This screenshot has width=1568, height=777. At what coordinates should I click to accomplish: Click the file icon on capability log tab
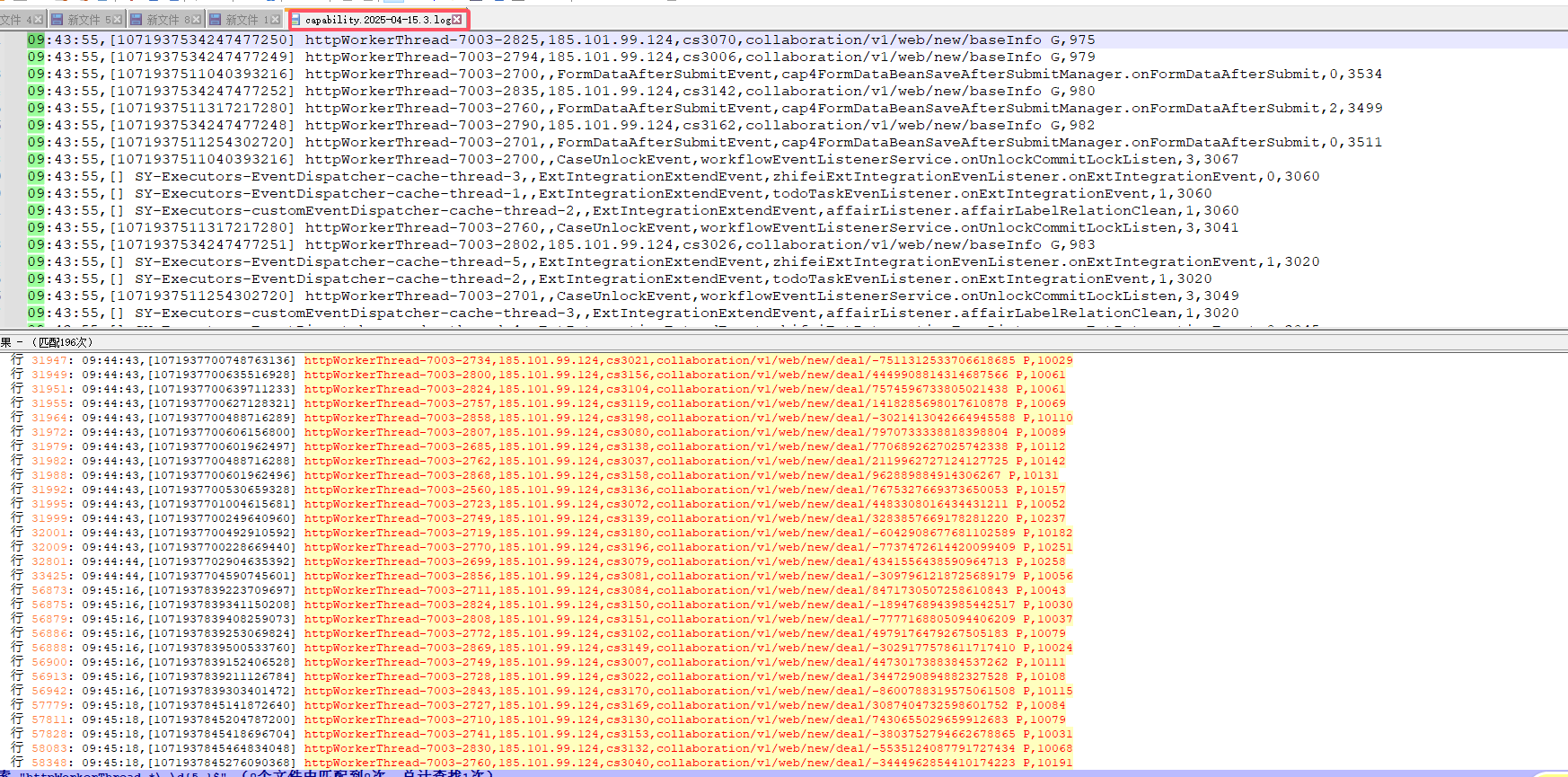[x=295, y=19]
